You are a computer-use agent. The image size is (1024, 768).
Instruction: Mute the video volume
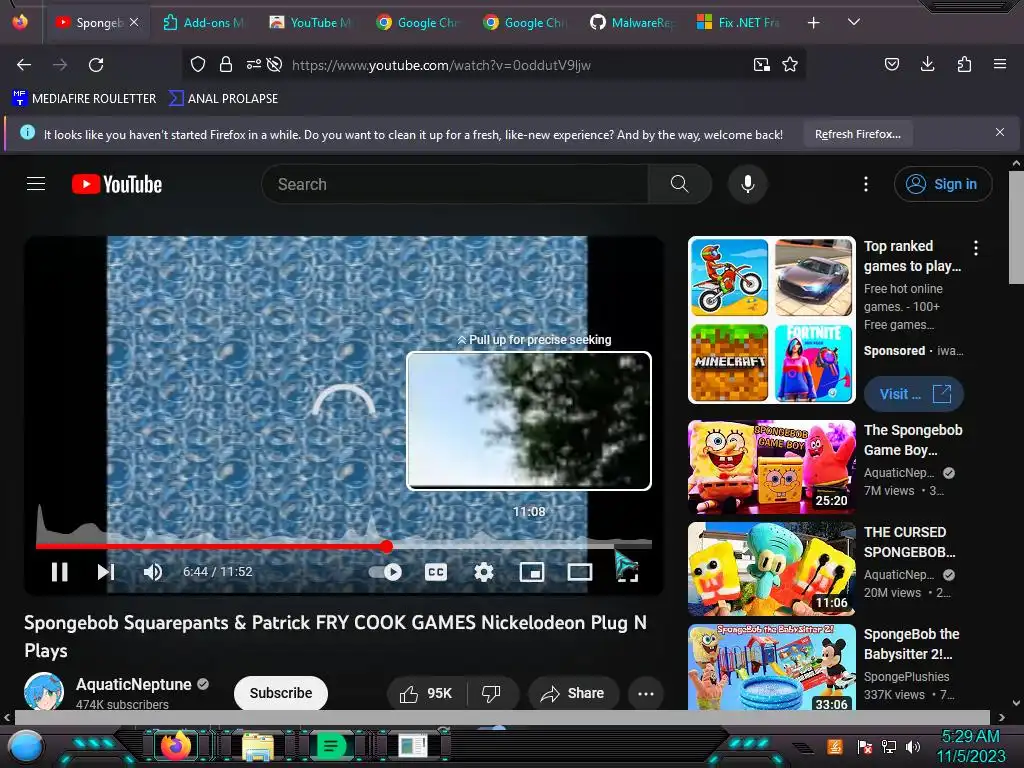tap(153, 572)
